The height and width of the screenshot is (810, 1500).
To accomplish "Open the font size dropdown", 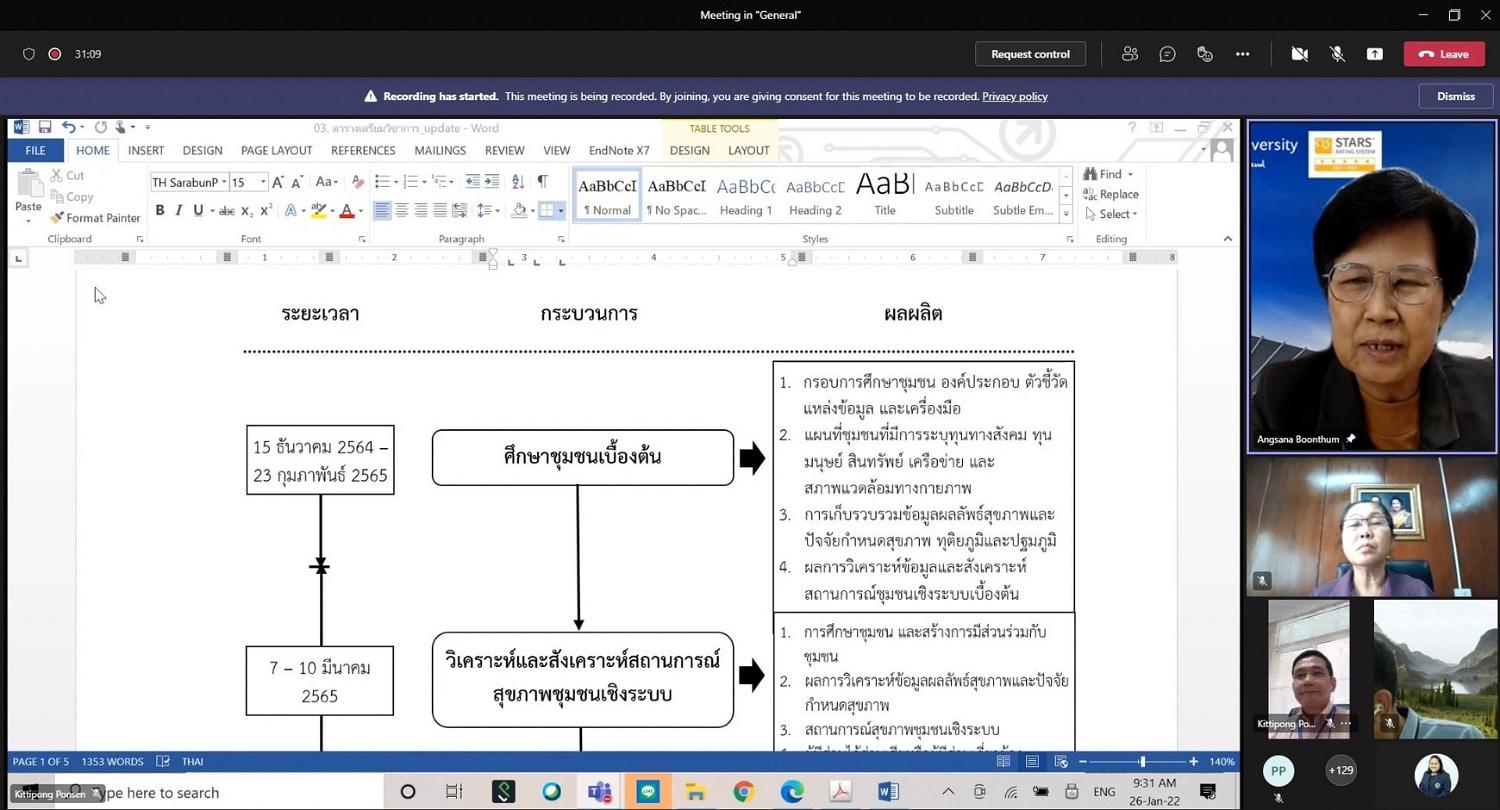I will pos(263,182).
